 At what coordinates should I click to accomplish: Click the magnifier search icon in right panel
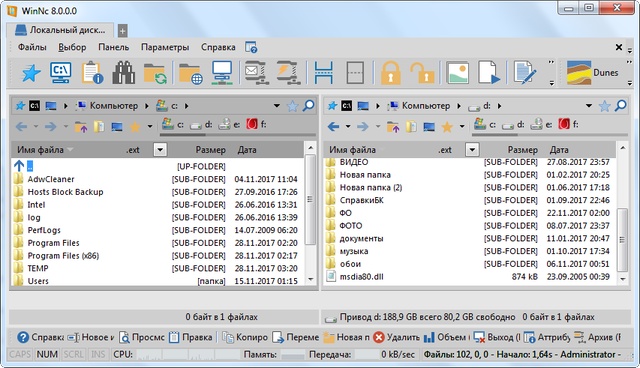pos(621,106)
